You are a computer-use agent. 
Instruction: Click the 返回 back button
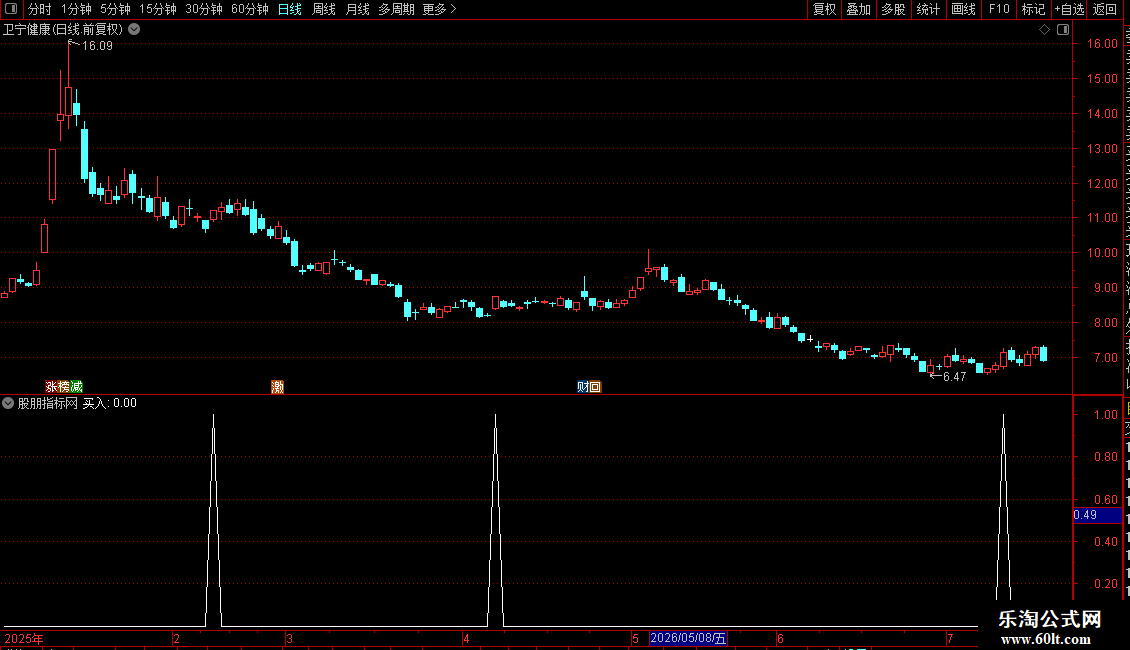tap(1104, 9)
